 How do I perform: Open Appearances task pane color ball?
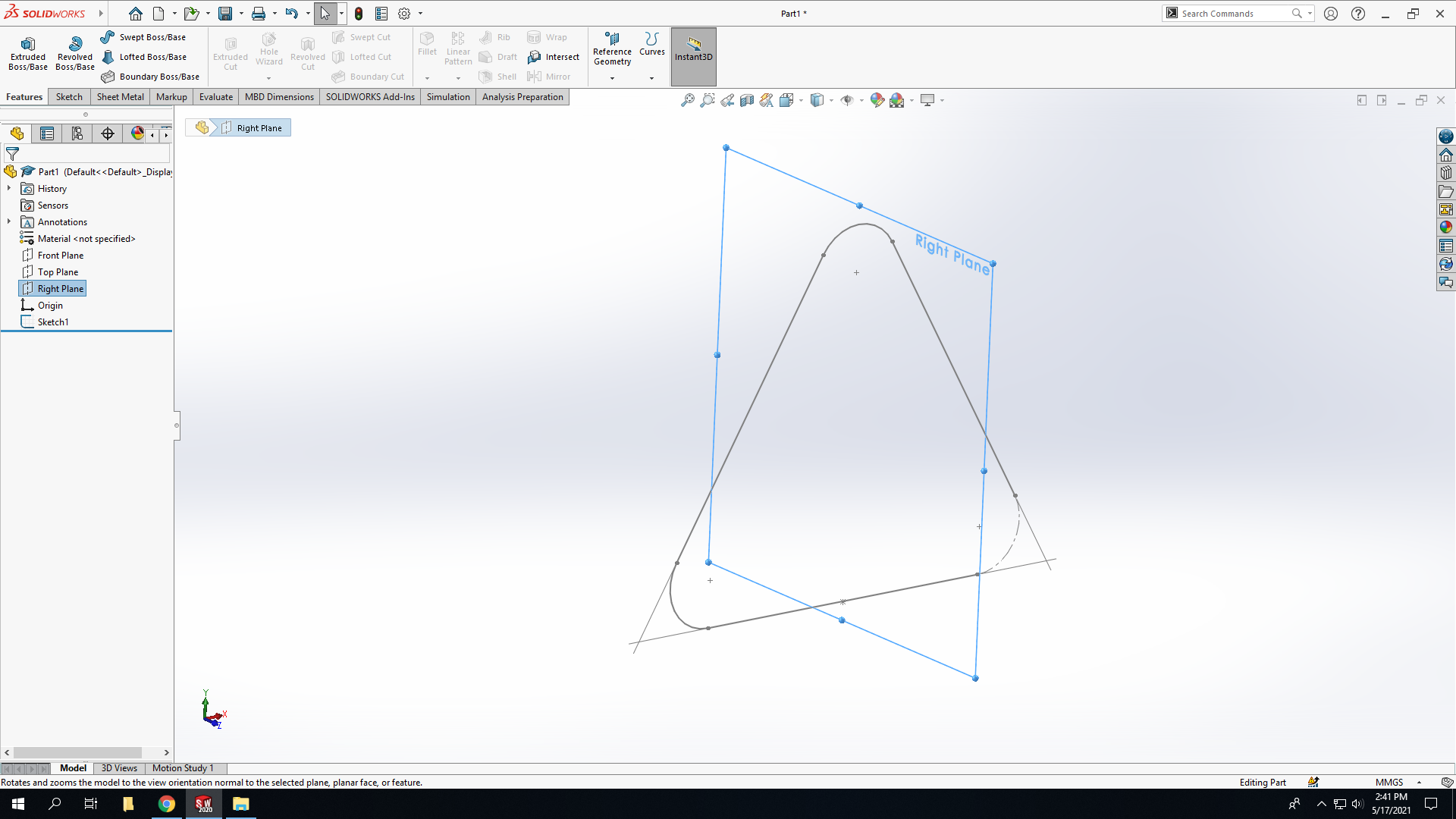coord(1446,227)
